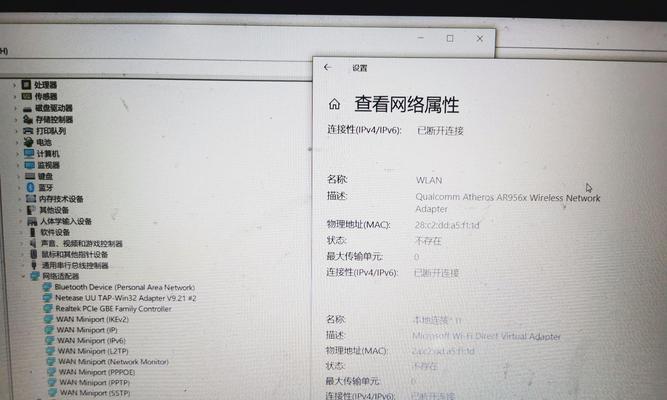This screenshot has width=667, height=400.
Task: Expand the 其他设备 tree node
Action: pyautogui.click(x=20, y=210)
